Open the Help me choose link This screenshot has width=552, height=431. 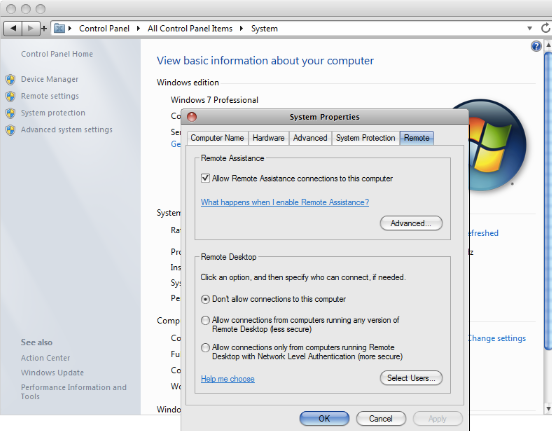click(227, 379)
